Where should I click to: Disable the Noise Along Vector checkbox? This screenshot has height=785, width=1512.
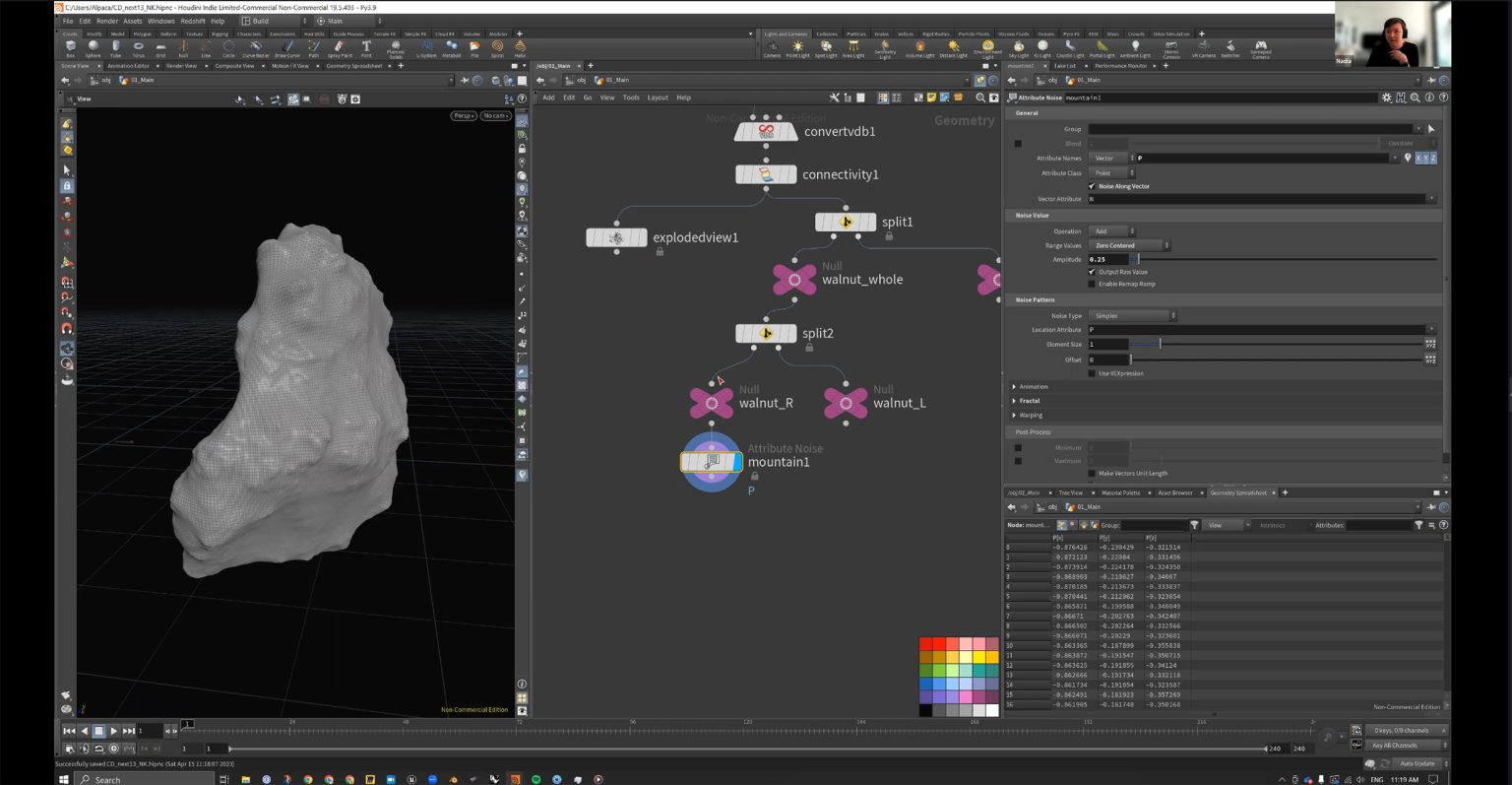coord(1091,186)
